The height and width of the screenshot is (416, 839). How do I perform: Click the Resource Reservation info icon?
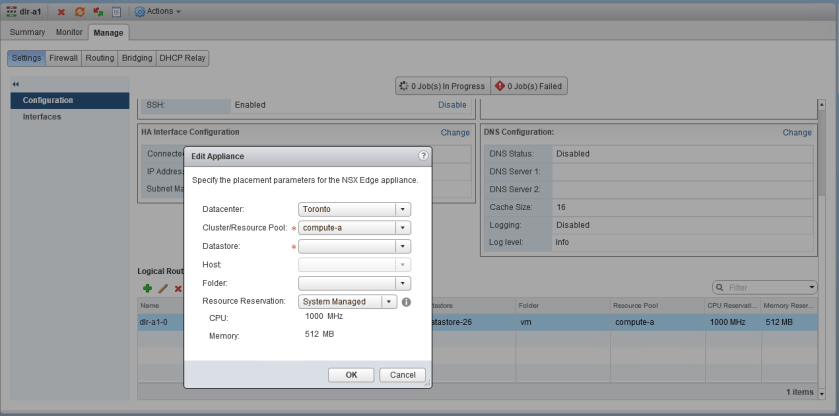(x=407, y=301)
